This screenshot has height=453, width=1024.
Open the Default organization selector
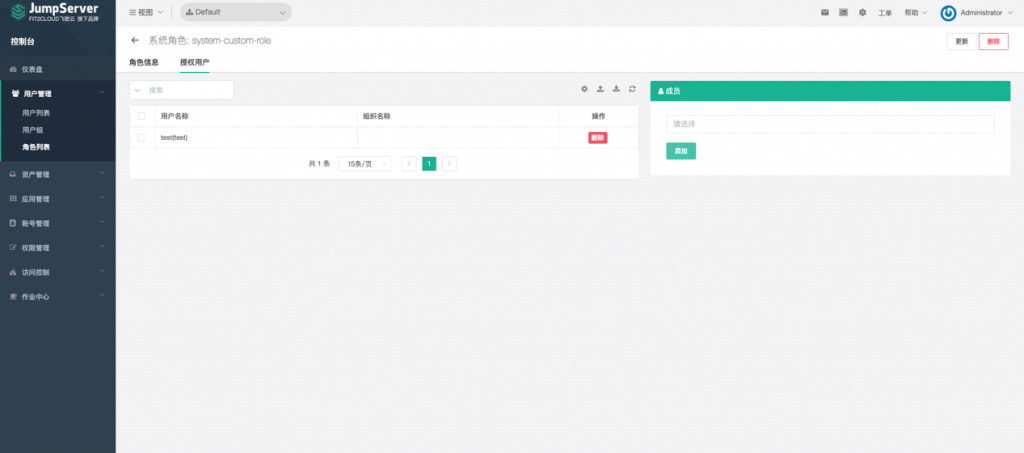236,12
